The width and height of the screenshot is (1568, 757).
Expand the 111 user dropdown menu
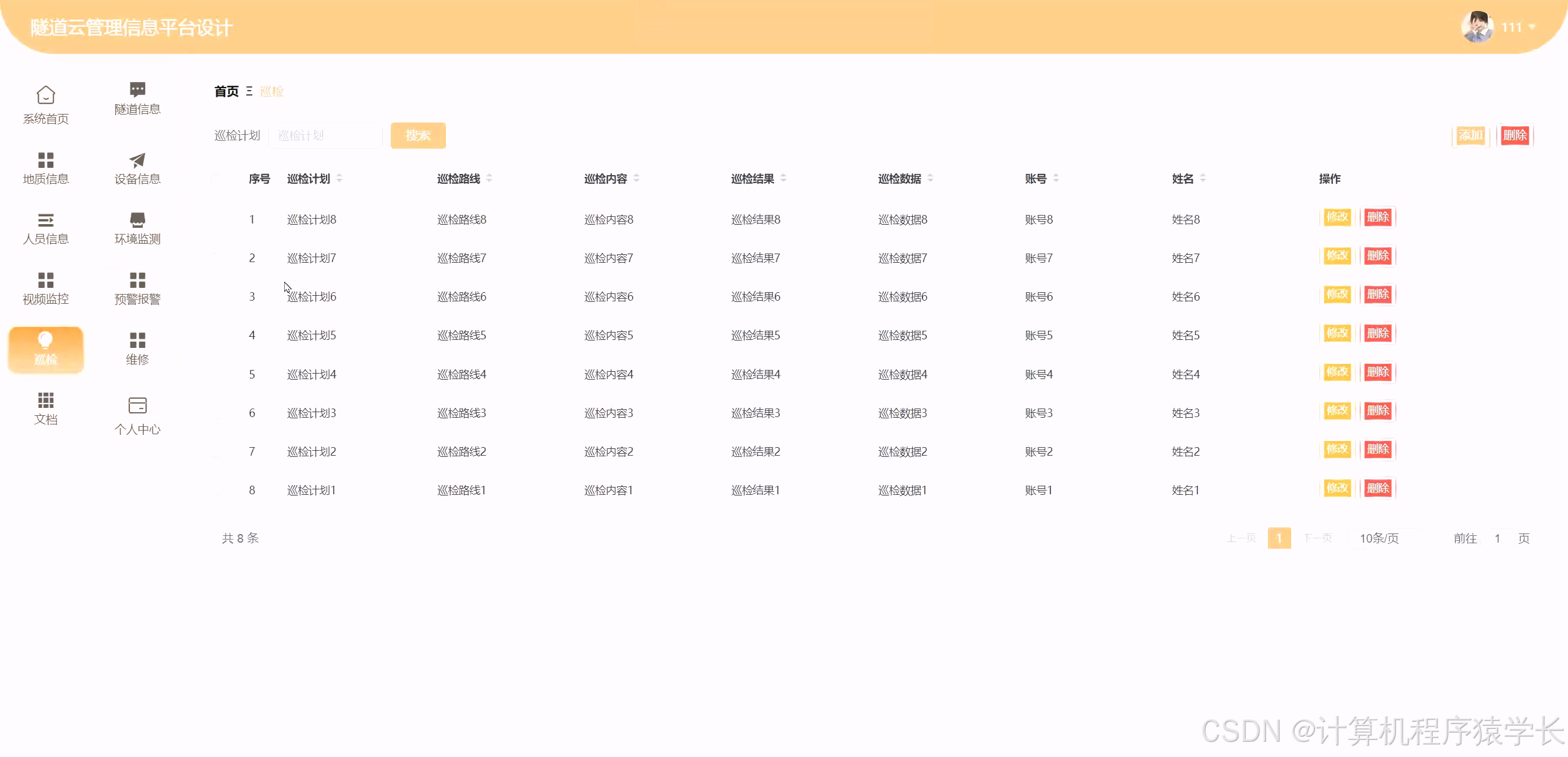pyautogui.click(x=1518, y=27)
